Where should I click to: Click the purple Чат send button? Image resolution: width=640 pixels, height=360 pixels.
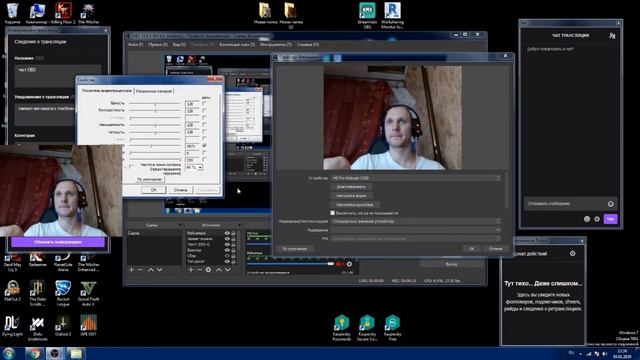(x=610, y=219)
